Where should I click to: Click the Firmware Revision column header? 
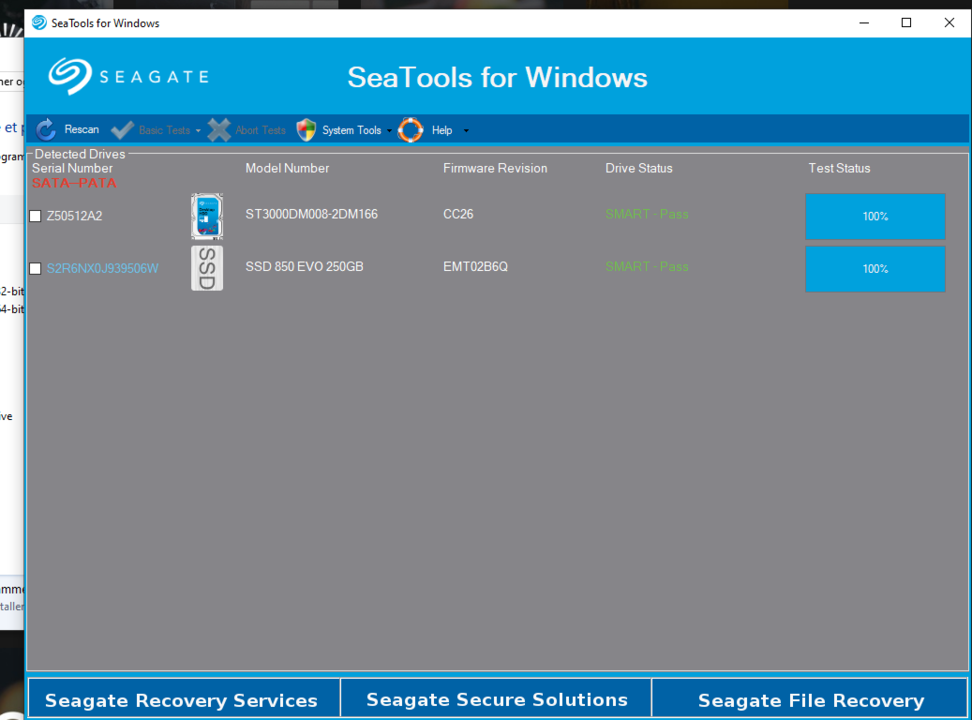[495, 168]
